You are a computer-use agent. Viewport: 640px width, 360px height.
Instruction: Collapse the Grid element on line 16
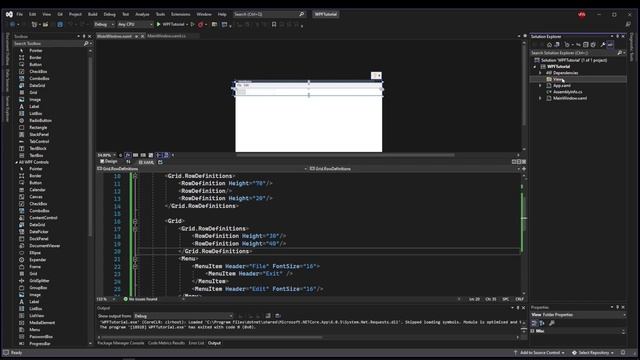click(135, 222)
